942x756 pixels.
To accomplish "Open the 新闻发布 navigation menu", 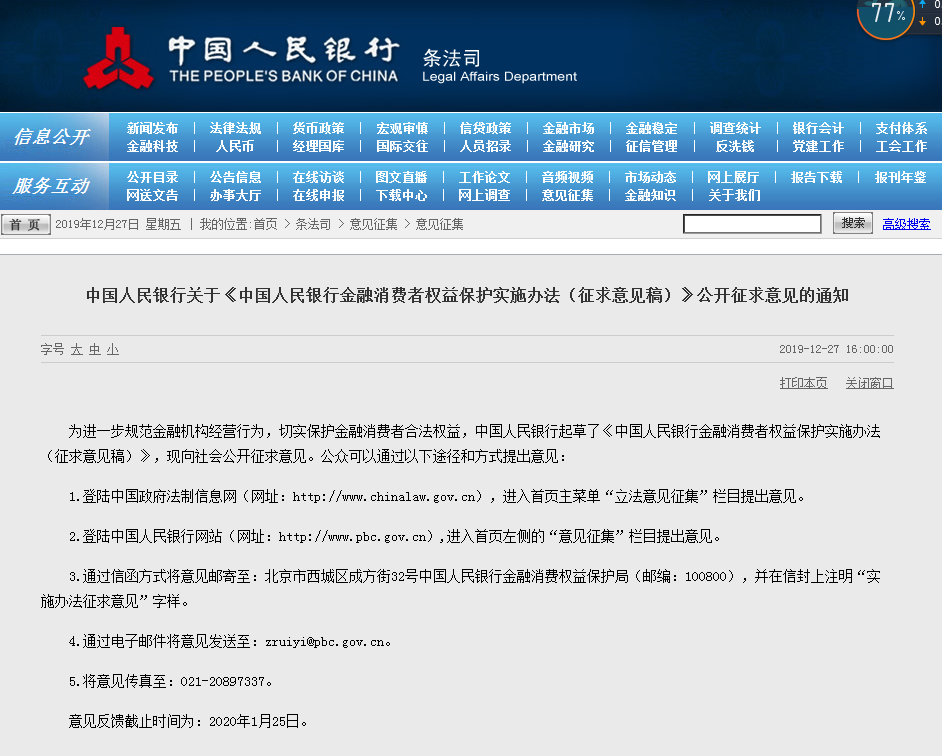I will [152, 126].
